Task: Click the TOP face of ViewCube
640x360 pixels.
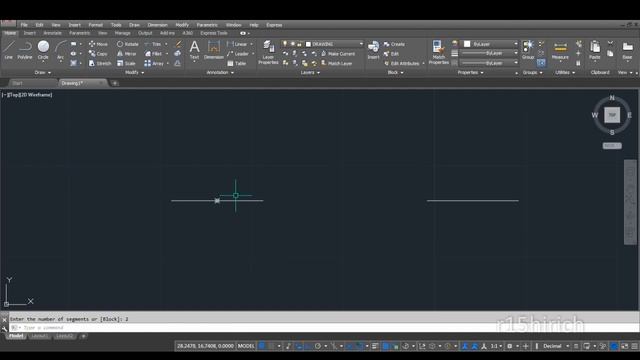Action: 612,115
